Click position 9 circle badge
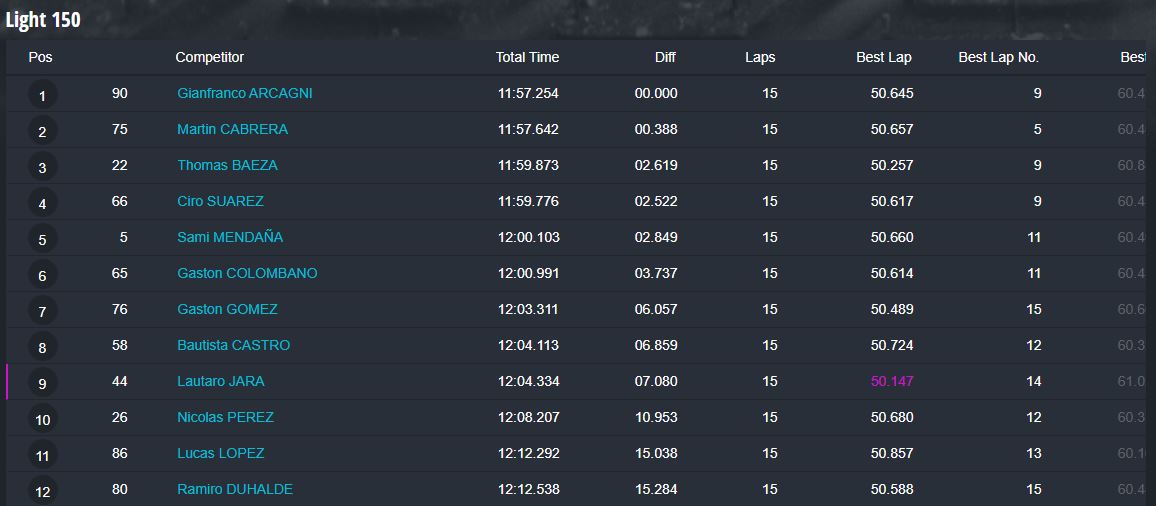The image size is (1156, 506). click(x=42, y=384)
